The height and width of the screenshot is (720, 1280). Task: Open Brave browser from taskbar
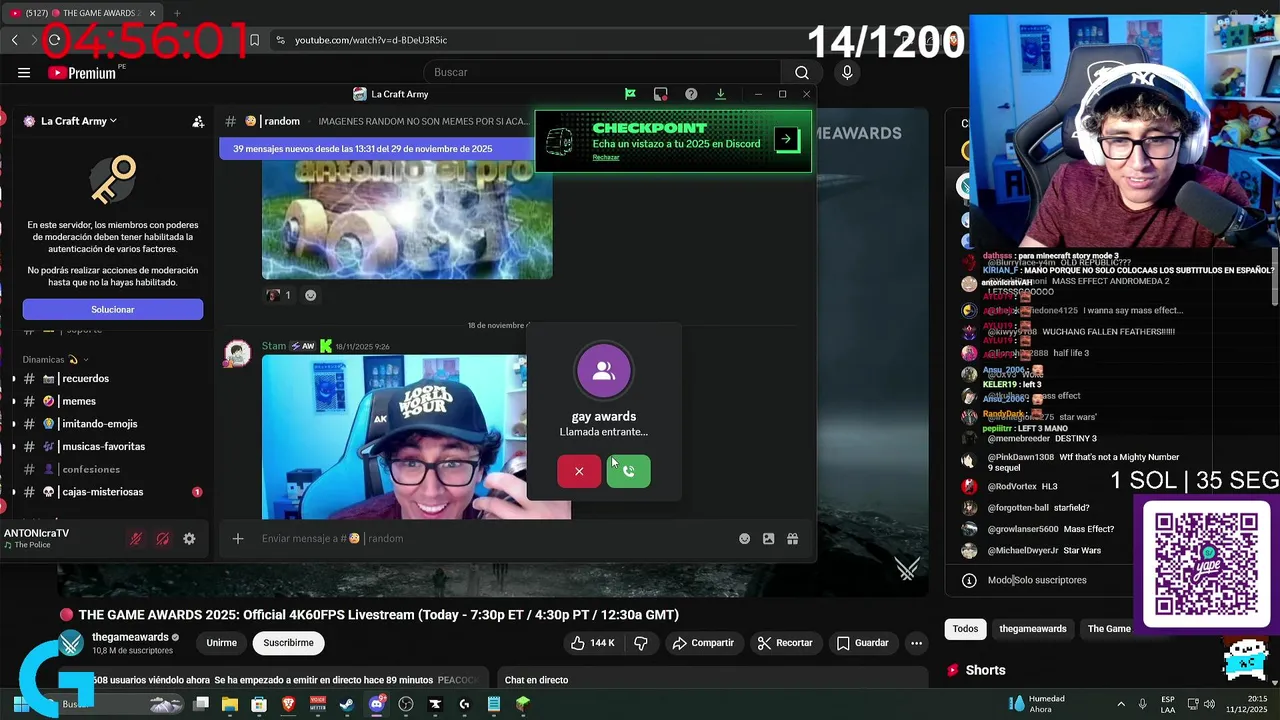pos(288,704)
